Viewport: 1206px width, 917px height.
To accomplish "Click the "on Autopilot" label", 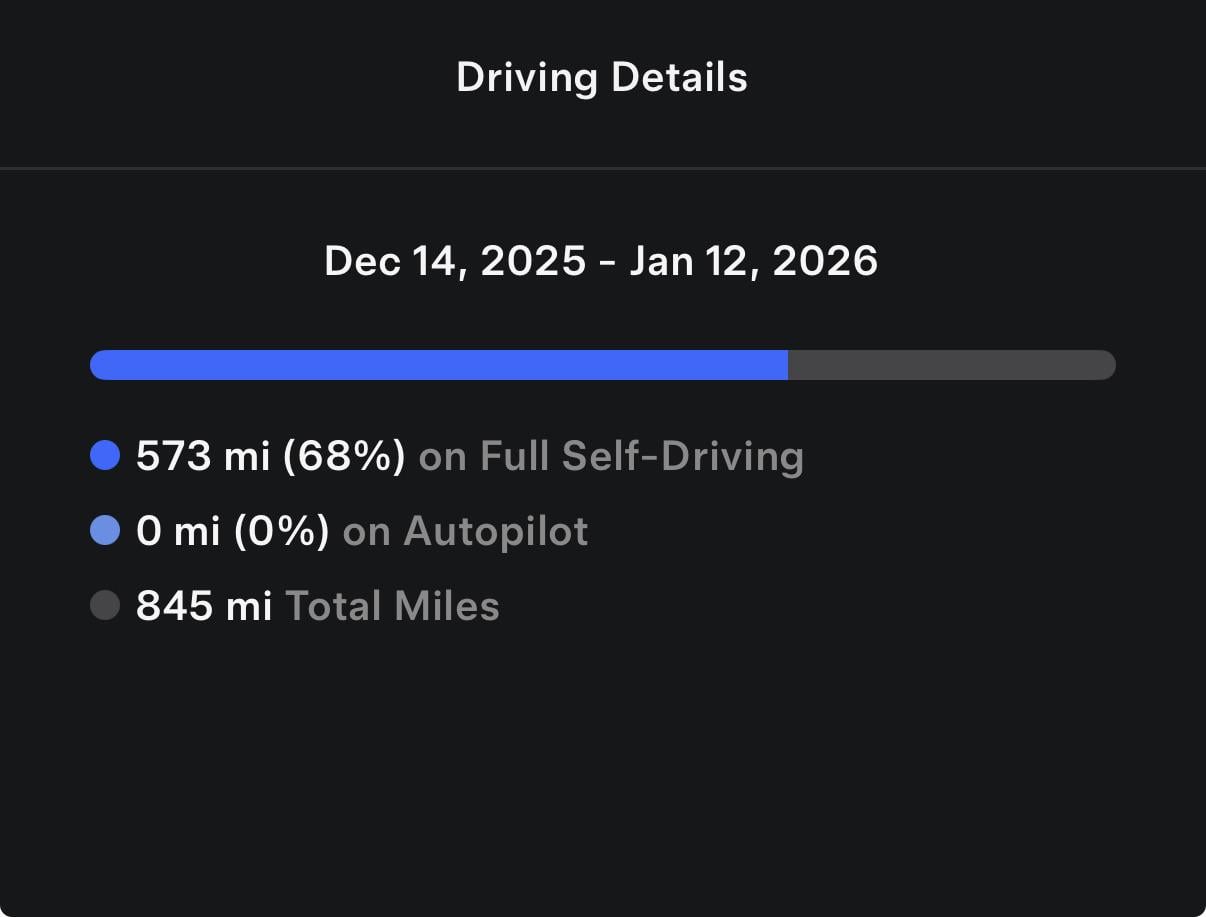I will point(465,531).
